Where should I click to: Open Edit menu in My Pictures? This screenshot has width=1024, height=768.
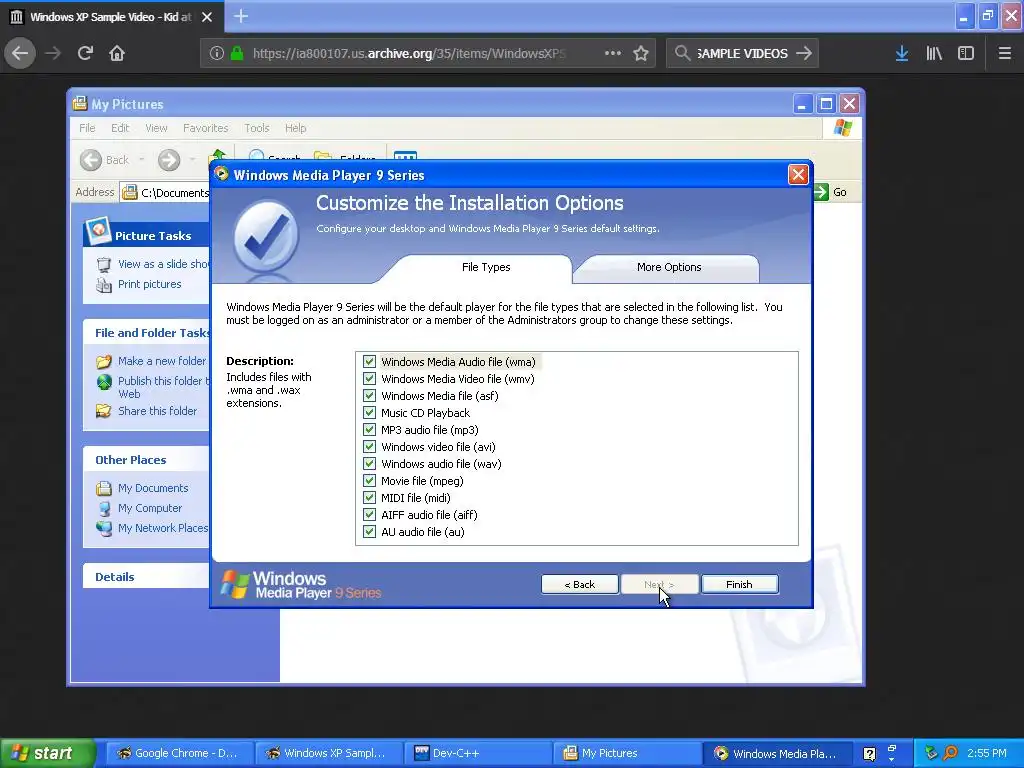[120, 128]
